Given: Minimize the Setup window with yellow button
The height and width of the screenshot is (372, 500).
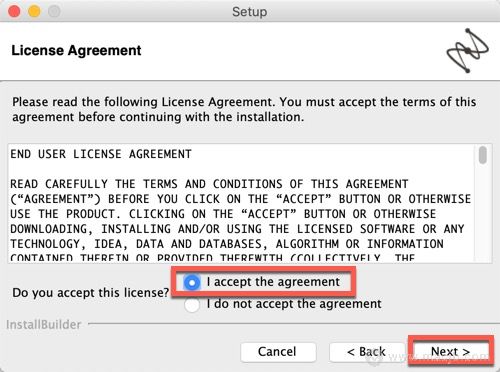Looking at the screenshot, I should [34, 11].
